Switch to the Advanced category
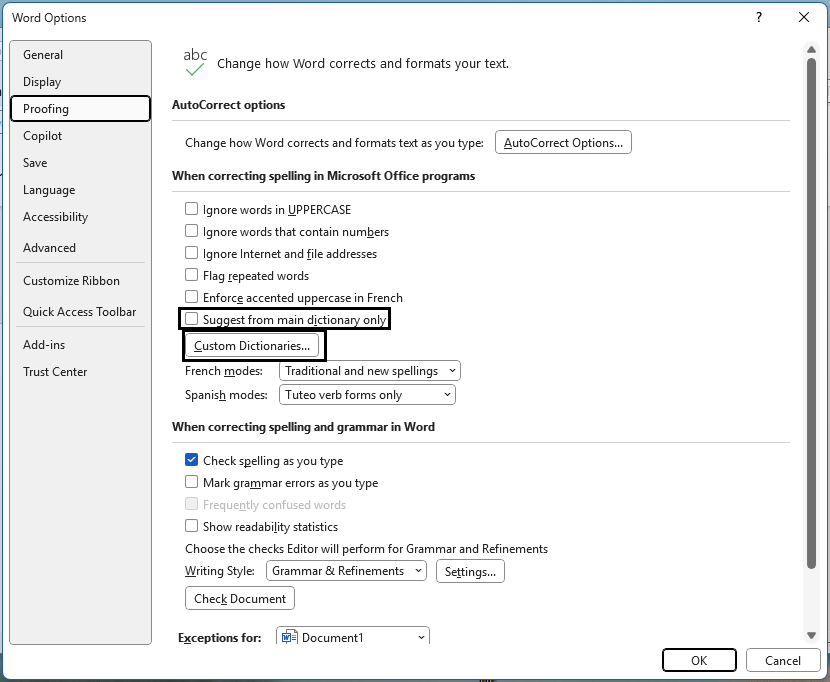 [x=49, y=248]
